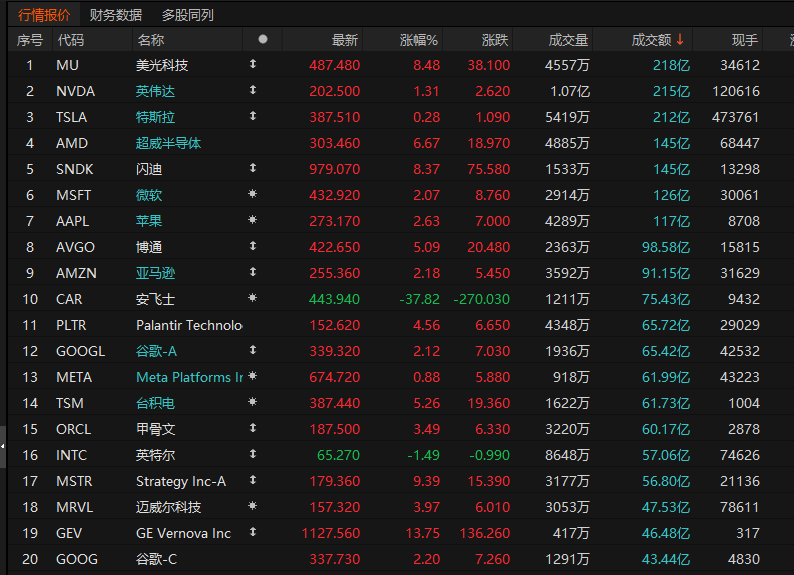
Task: Open the 特斯拉 stock name link
Action: pyautogui.click(x=155, y=117)
